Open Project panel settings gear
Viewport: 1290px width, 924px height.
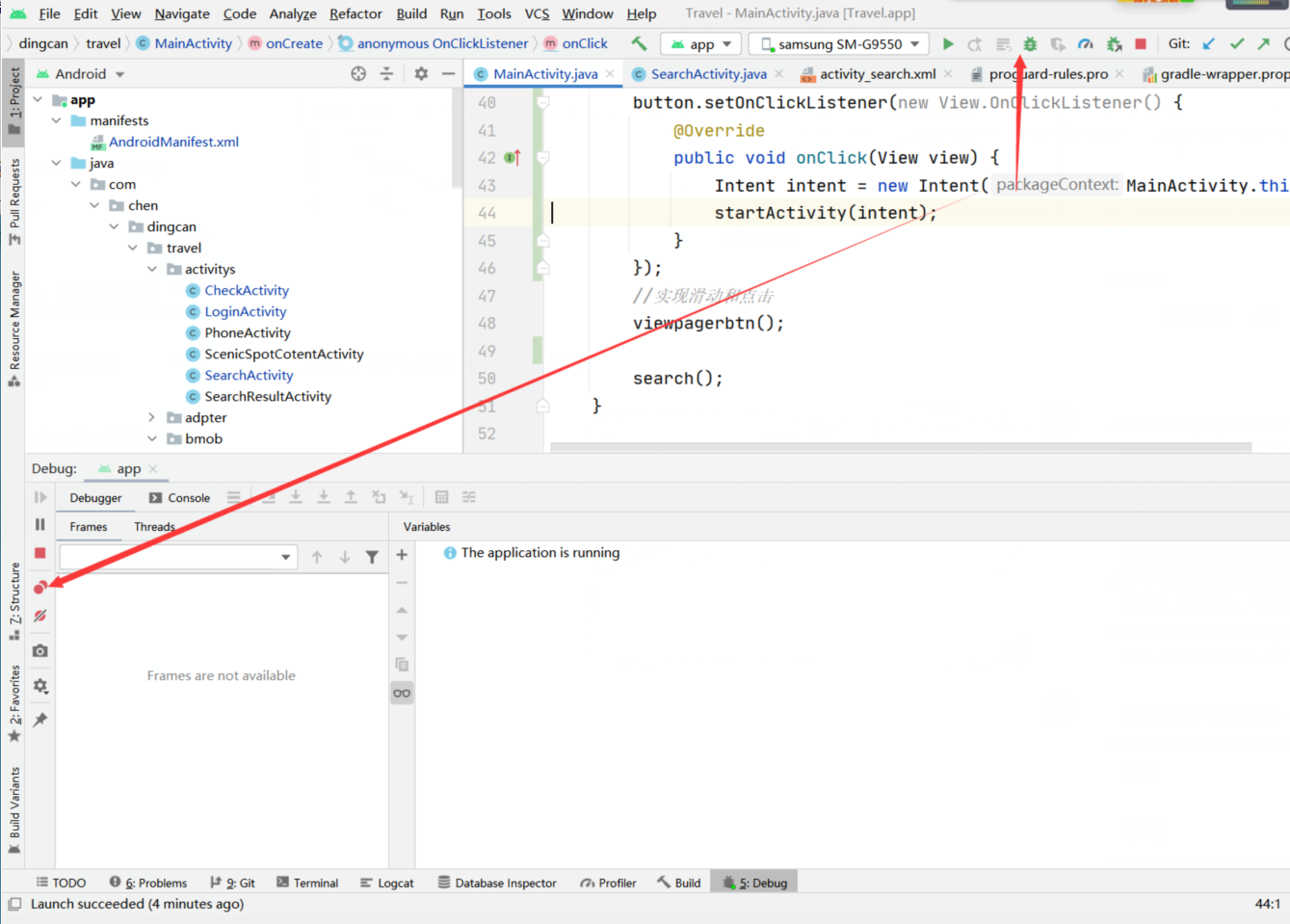tap(421, 73)
